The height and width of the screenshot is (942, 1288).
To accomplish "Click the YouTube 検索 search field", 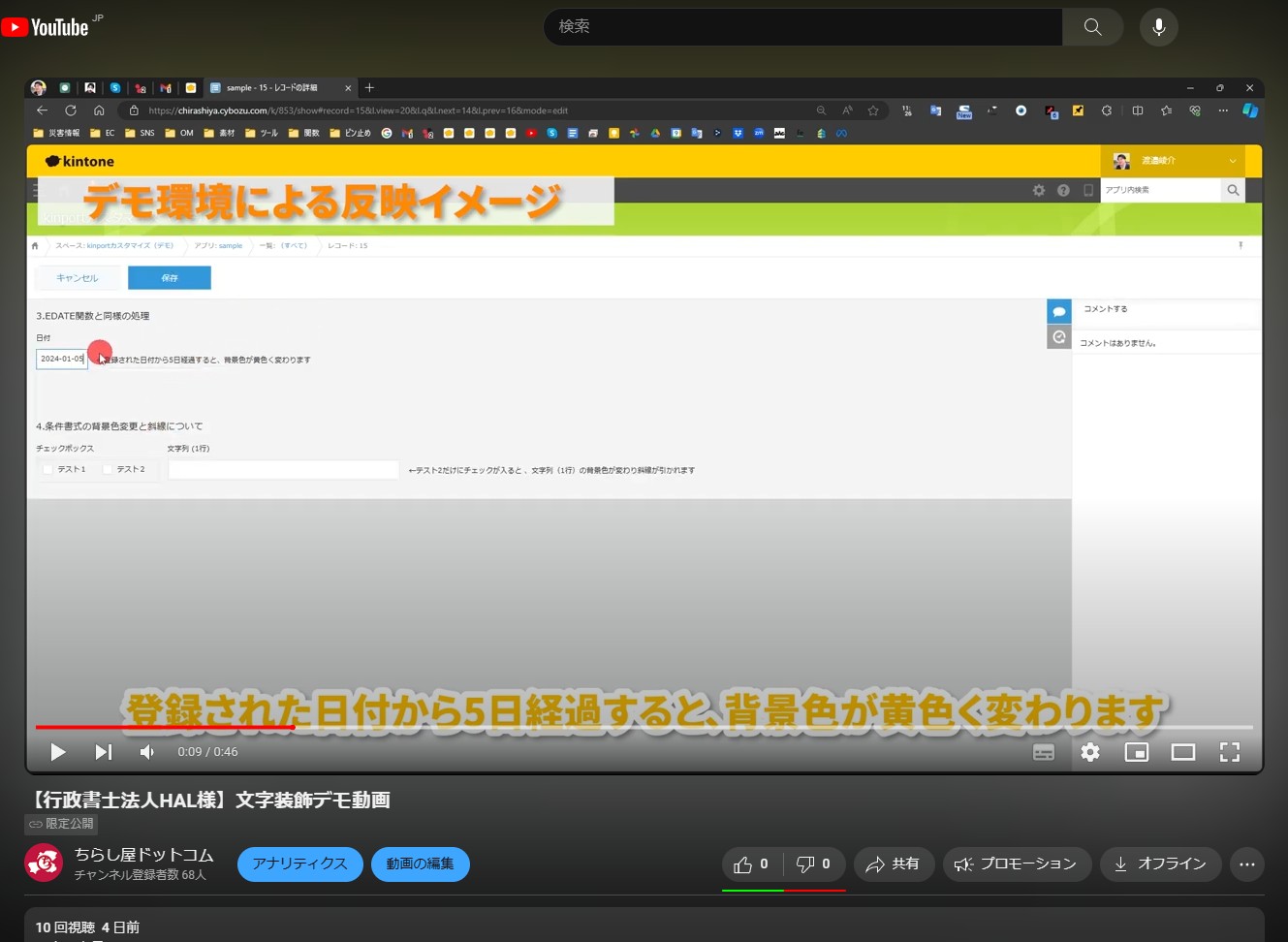I will click(802, 27).
